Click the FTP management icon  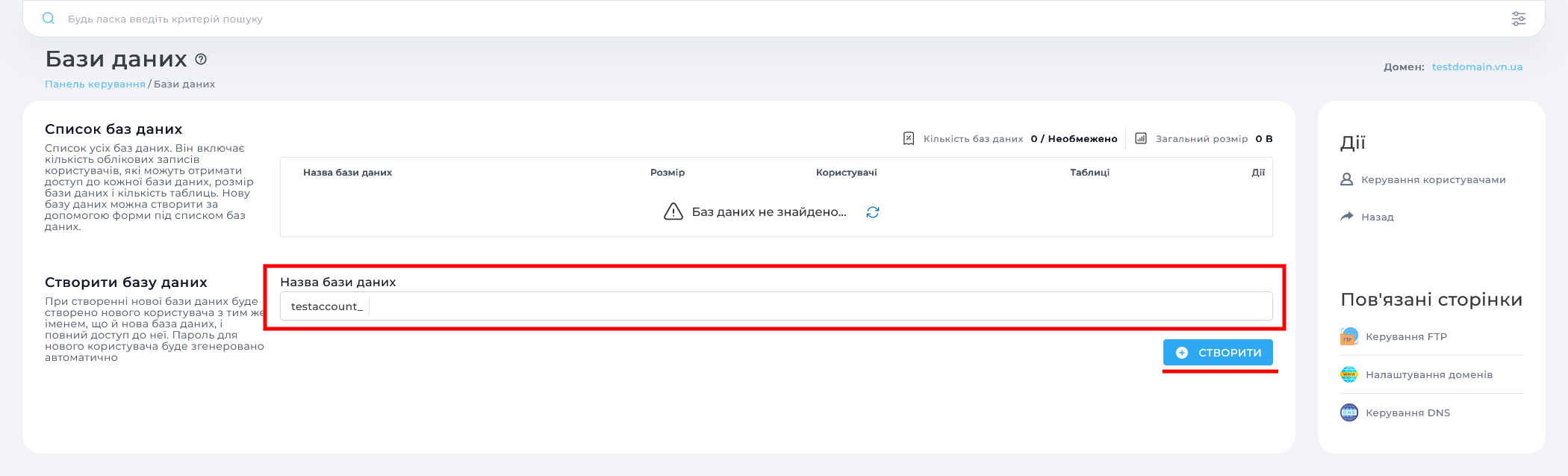click(x=1348, y=336)
